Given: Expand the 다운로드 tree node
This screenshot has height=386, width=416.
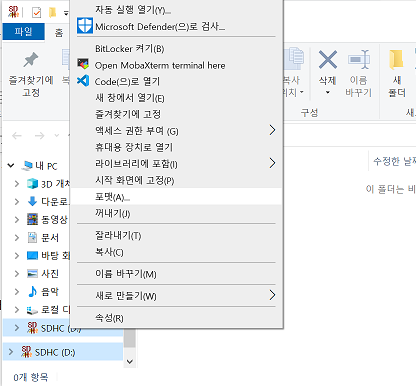Looking at the screenshot, I should click(x=17, y=201).
